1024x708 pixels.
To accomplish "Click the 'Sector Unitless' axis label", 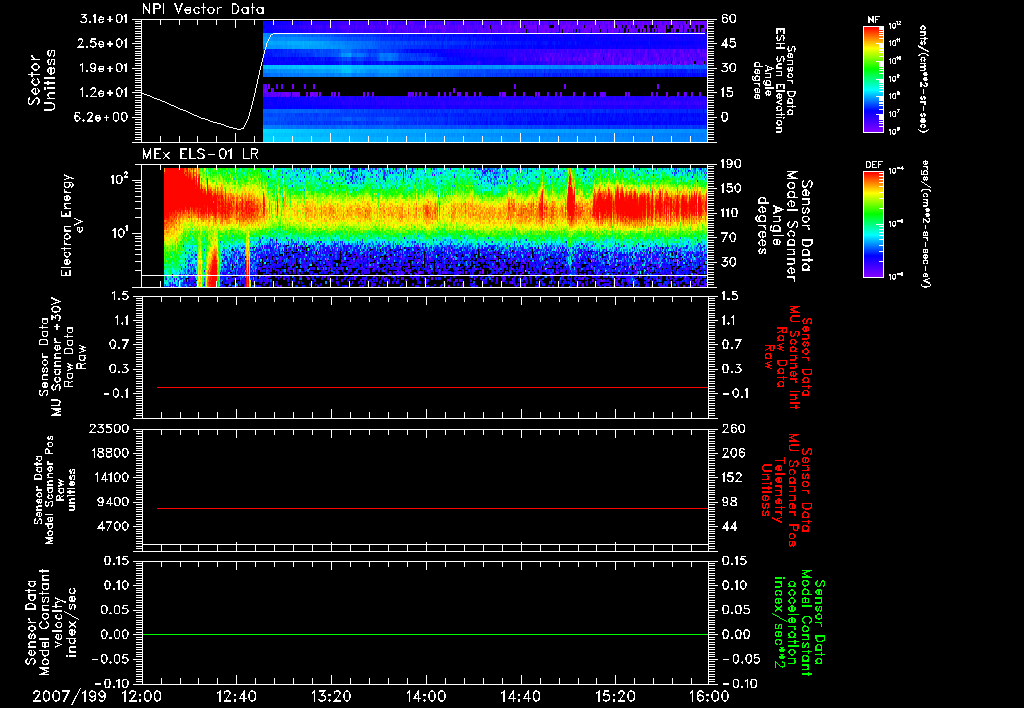I will [x=42, y=80].
